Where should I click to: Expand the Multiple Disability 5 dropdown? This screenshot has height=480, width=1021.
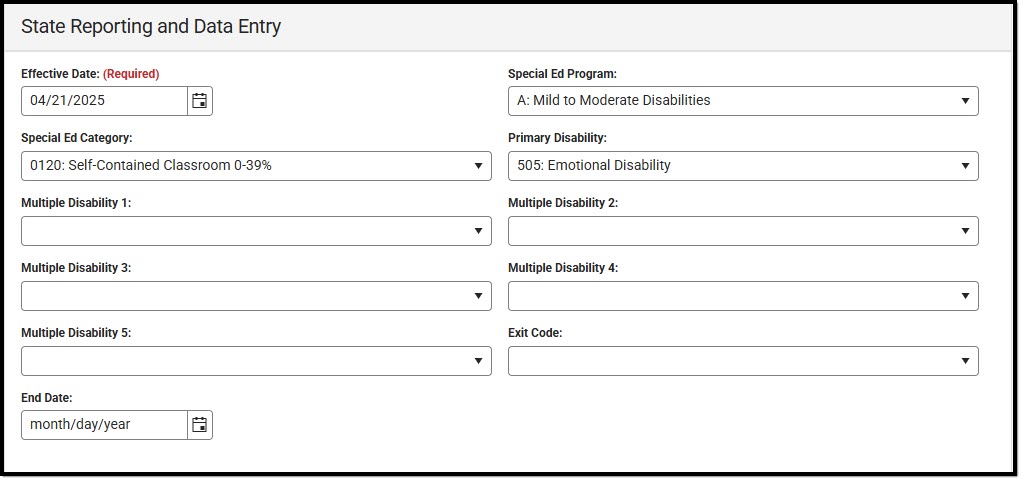point(255,361)
